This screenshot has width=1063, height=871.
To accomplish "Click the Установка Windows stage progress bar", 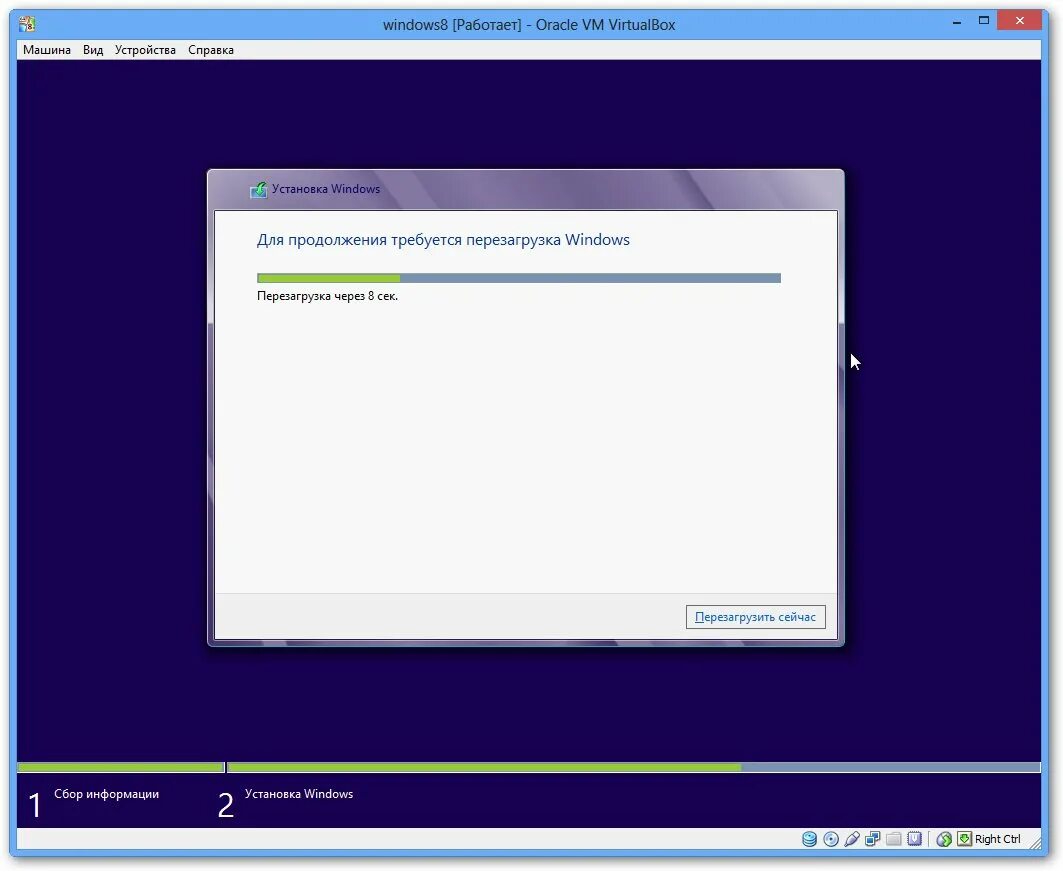I will [x=634, y=767].
